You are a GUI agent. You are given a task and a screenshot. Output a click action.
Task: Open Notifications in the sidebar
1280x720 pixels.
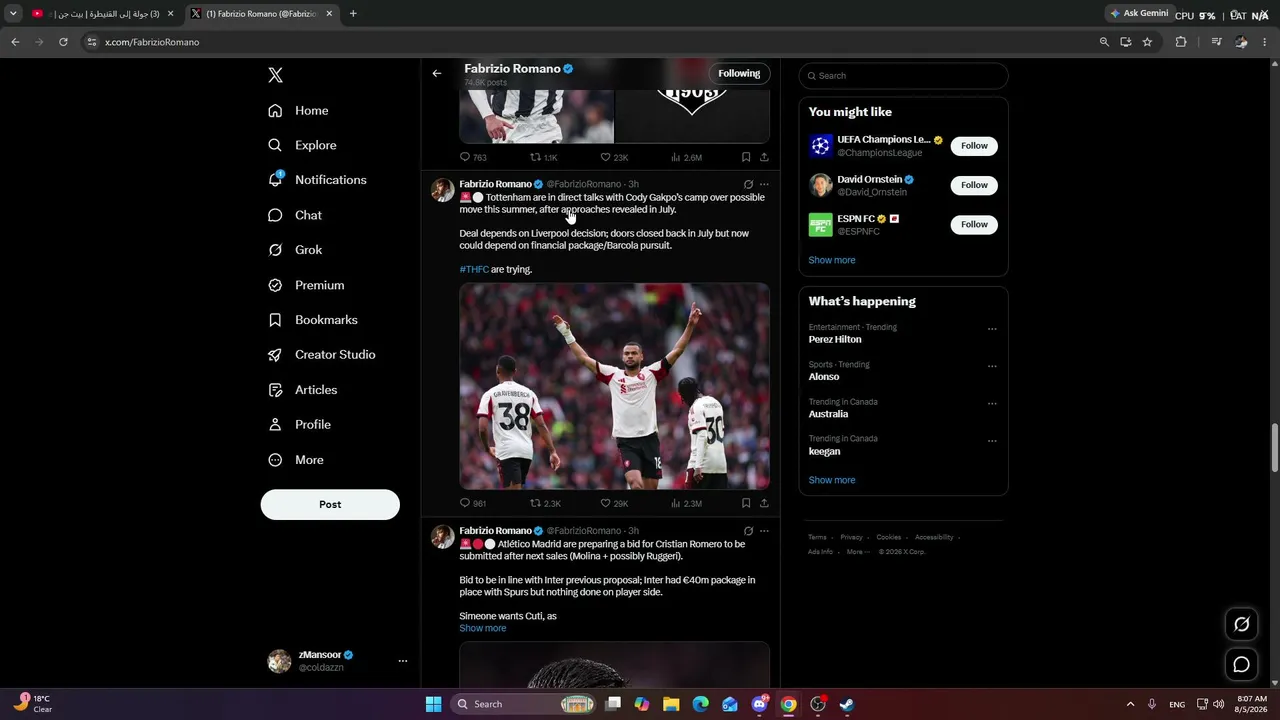[318, 180]
